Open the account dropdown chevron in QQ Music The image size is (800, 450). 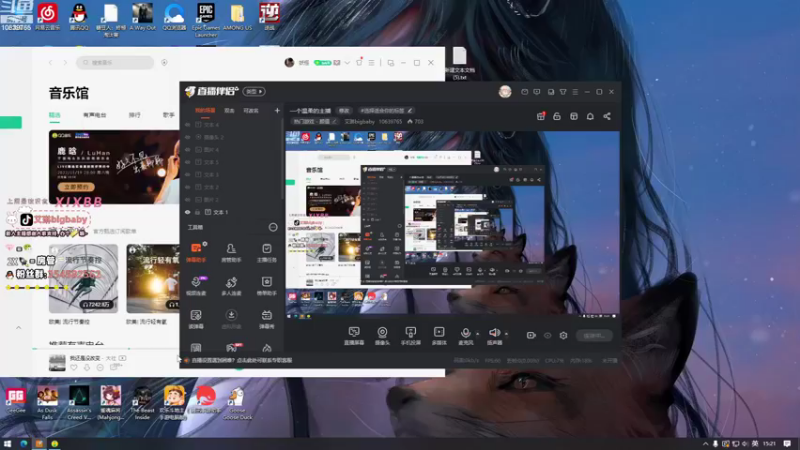[x=347, y=63]
